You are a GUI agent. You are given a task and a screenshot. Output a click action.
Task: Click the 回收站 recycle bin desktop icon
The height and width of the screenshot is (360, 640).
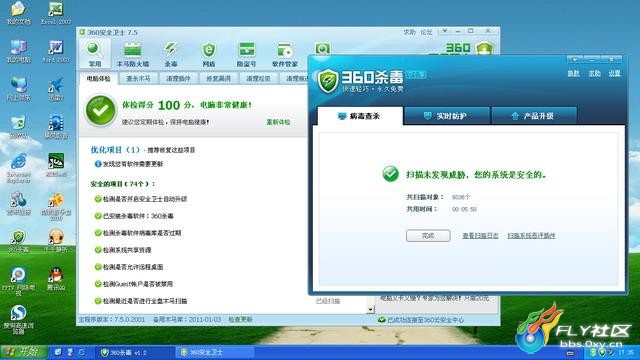click(x=18, y=127)
